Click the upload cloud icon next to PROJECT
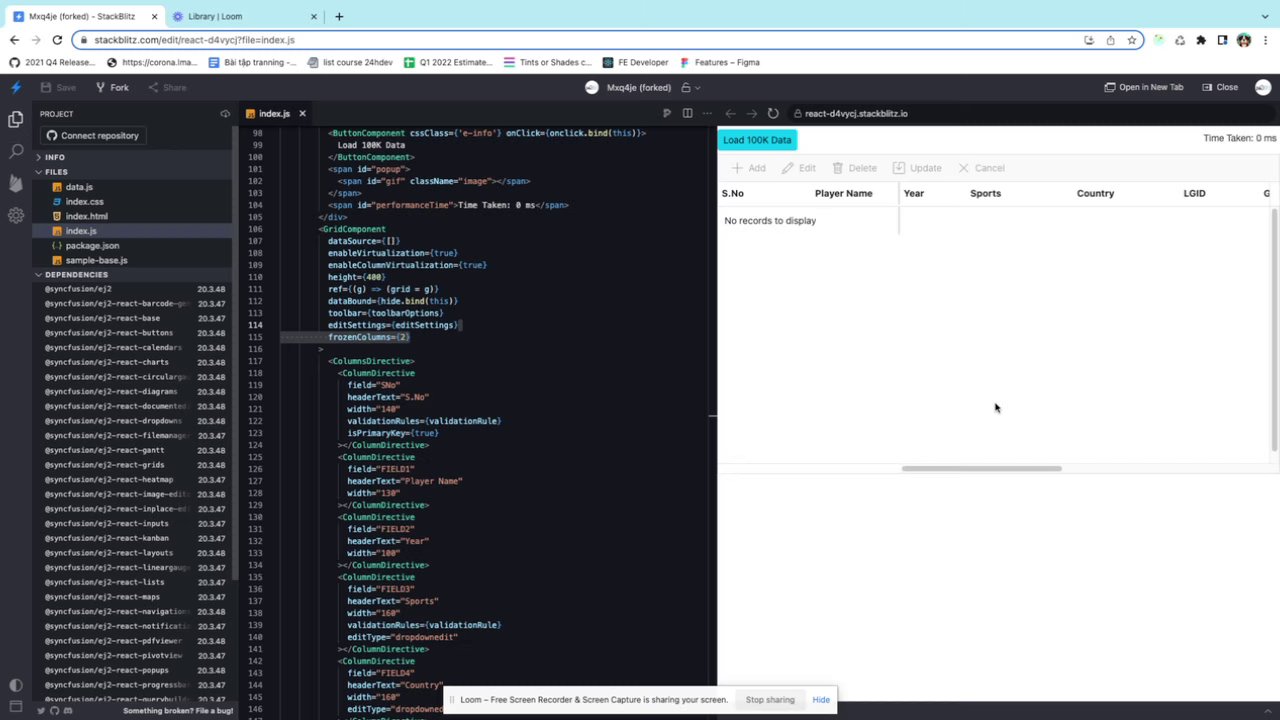 pyautogui.click(x=225, y=114)
